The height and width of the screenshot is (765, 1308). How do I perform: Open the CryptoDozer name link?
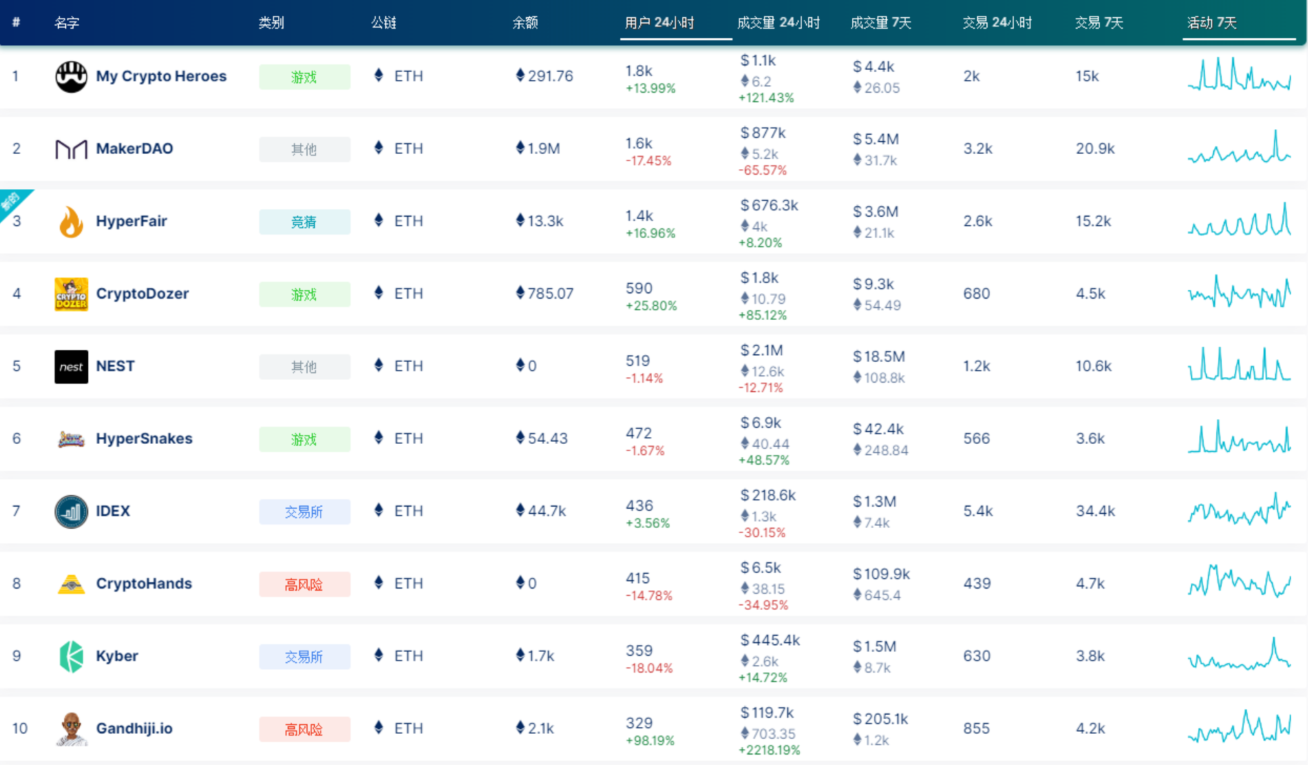coord(142,293)
